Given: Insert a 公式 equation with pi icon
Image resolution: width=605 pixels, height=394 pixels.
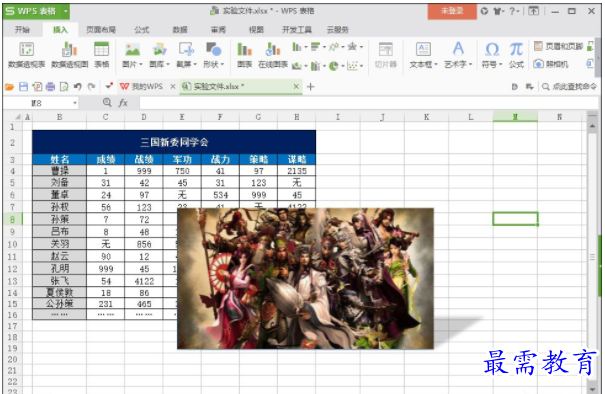Looking at the screenshot, I should click(516, 55).
